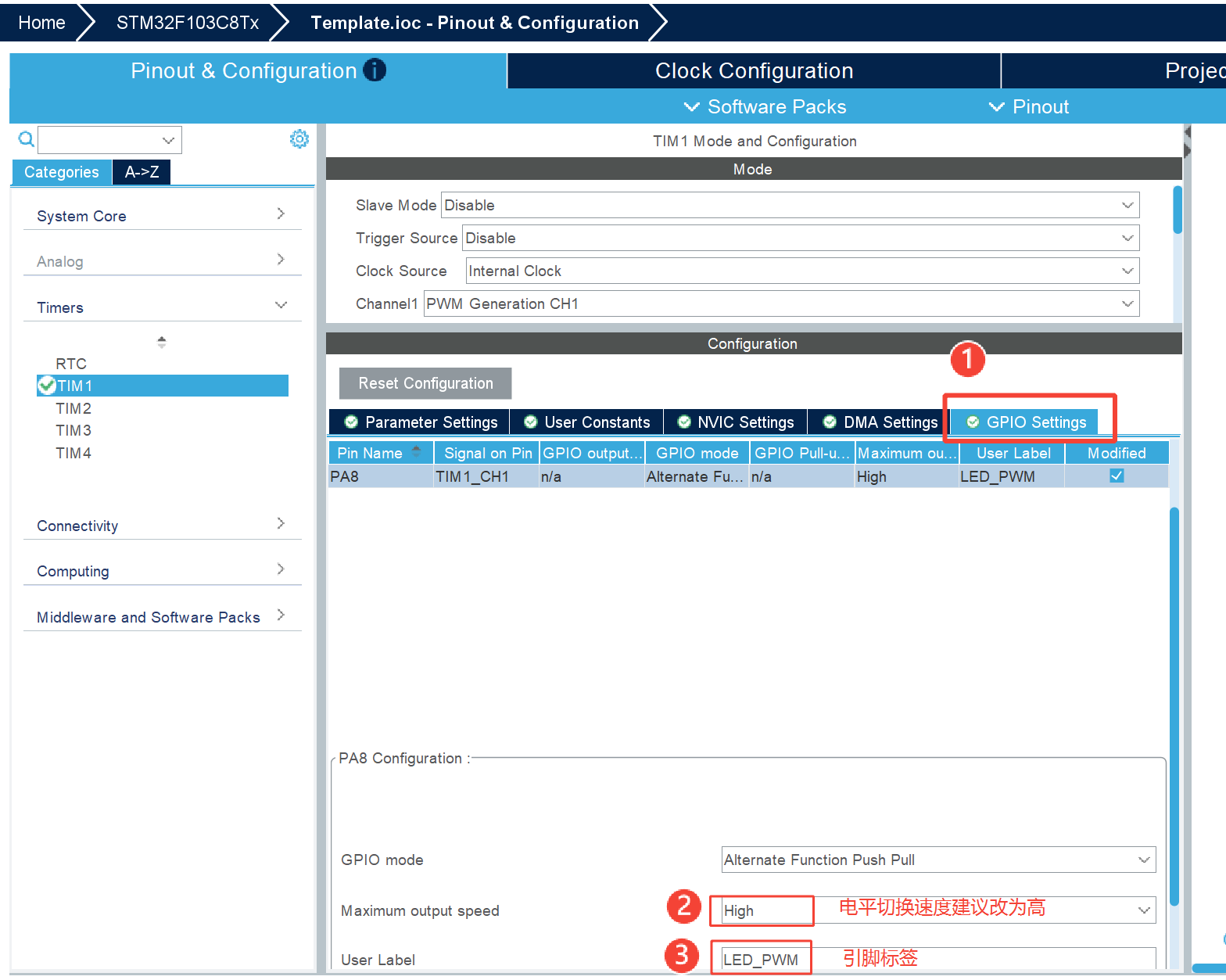Click the search magnifier icon
1226x980 pixels.
coord(26,140)
